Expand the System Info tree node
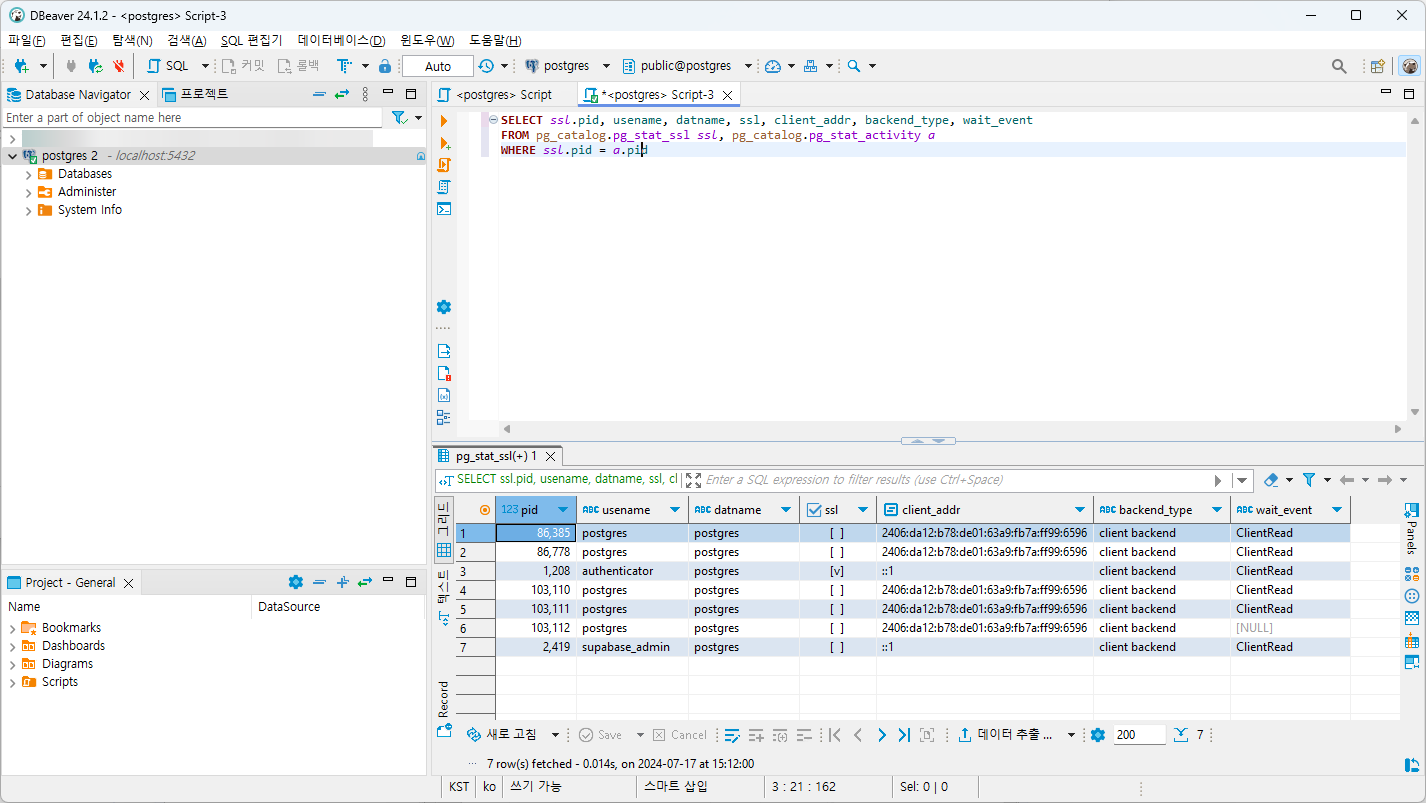1426x803 pixels. [x=28, y=210]
